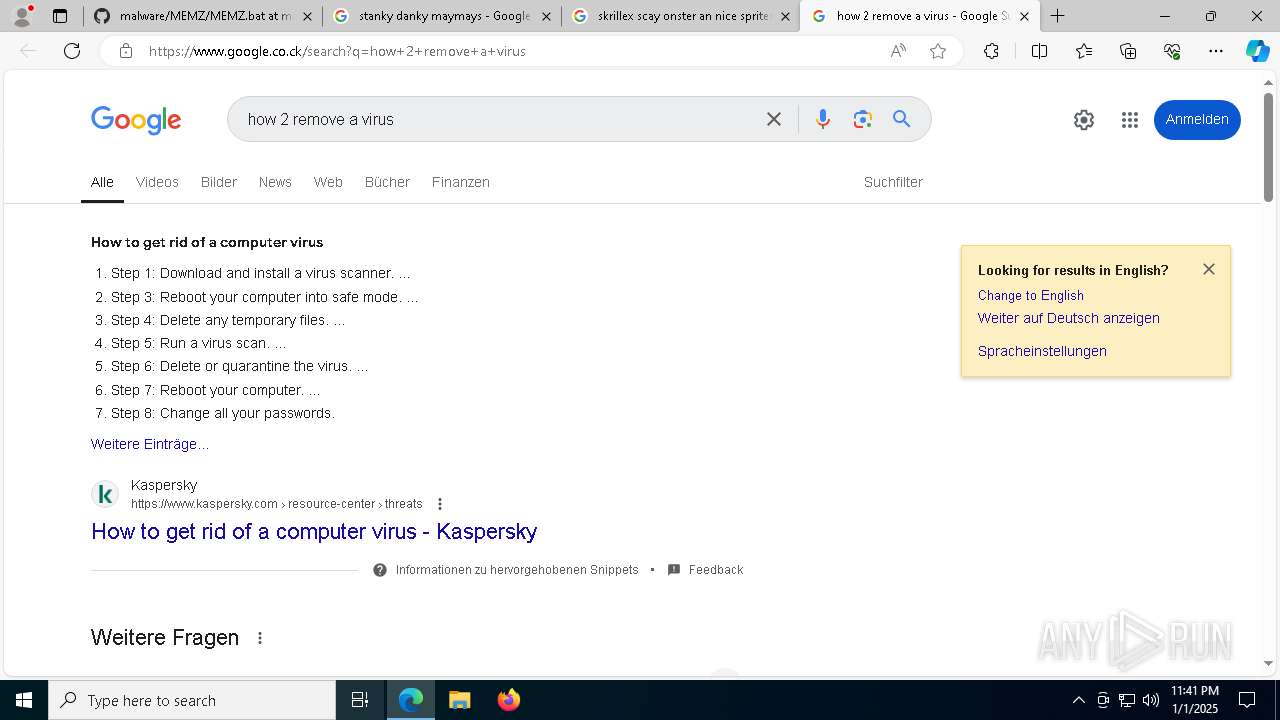Open the Suchfilter options
The image size is (1280, 720).
coord(893,182)
